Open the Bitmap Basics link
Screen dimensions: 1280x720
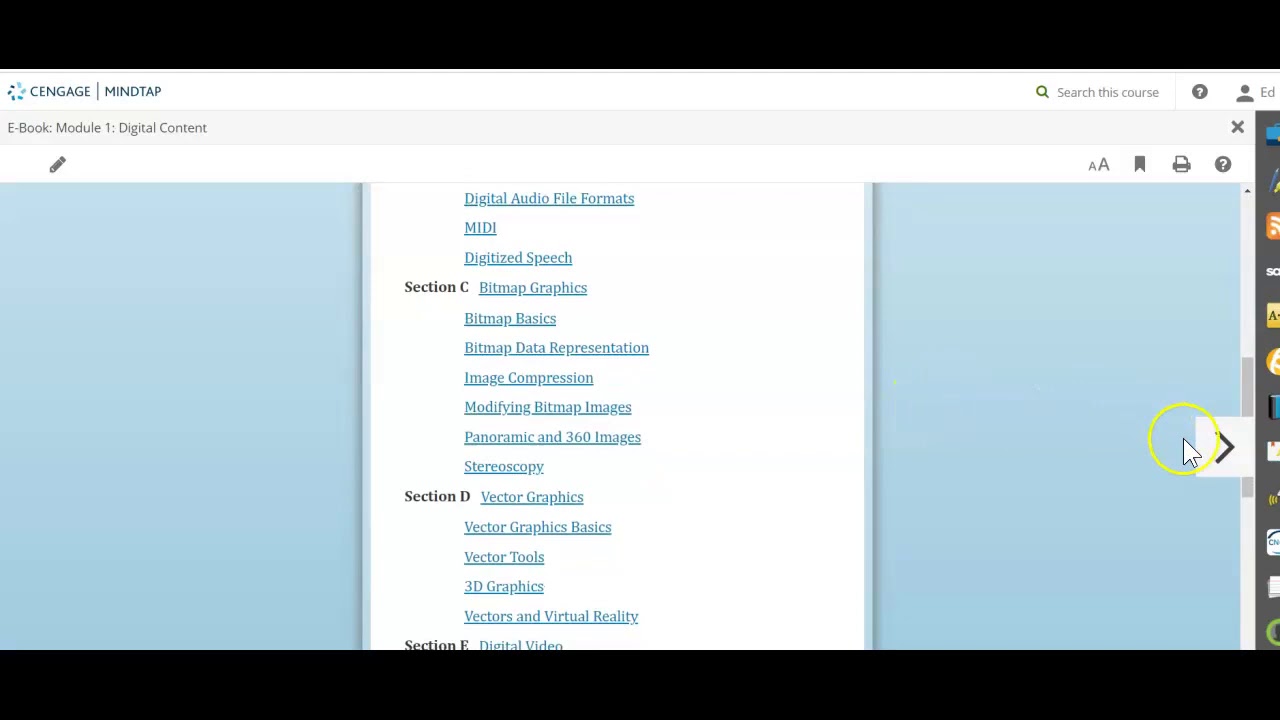pyautogui.click(x=510, y=318)
